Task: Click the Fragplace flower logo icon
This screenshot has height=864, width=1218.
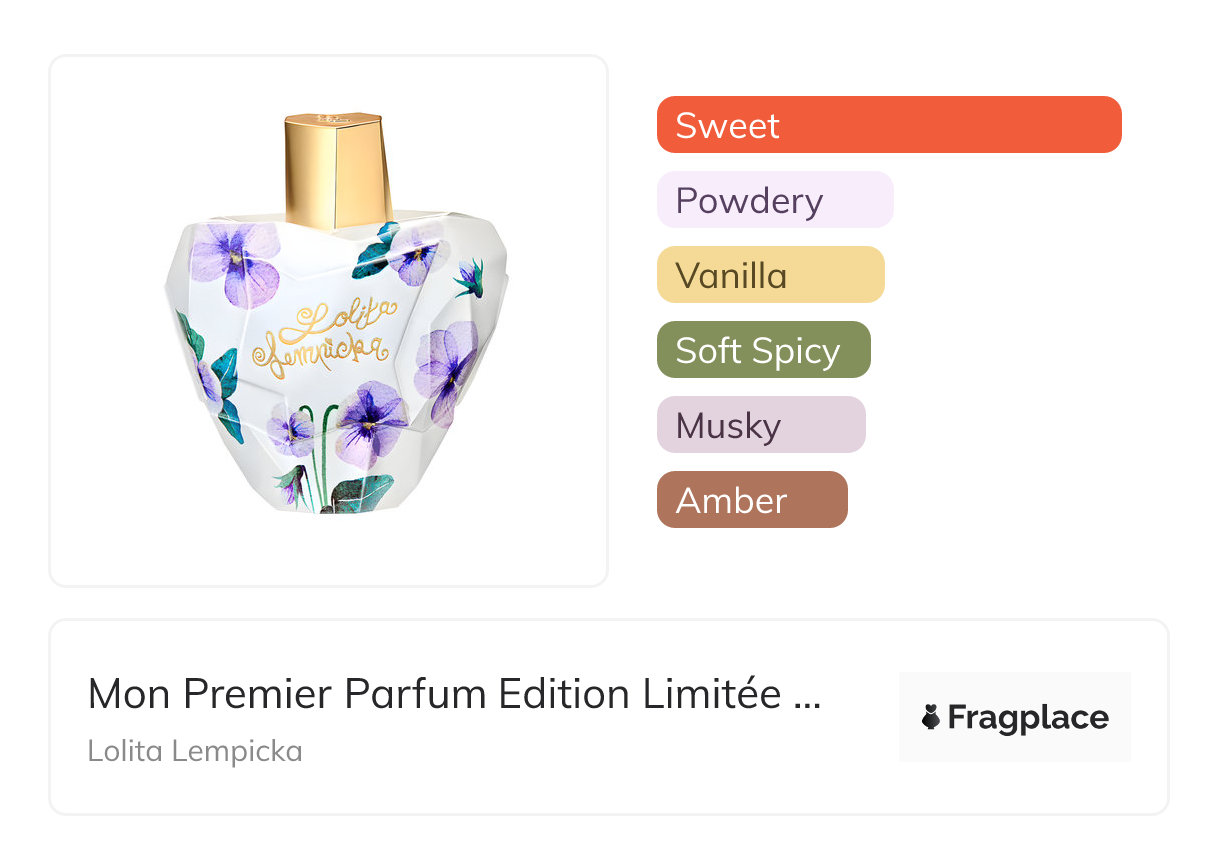Action: (931, 717)
